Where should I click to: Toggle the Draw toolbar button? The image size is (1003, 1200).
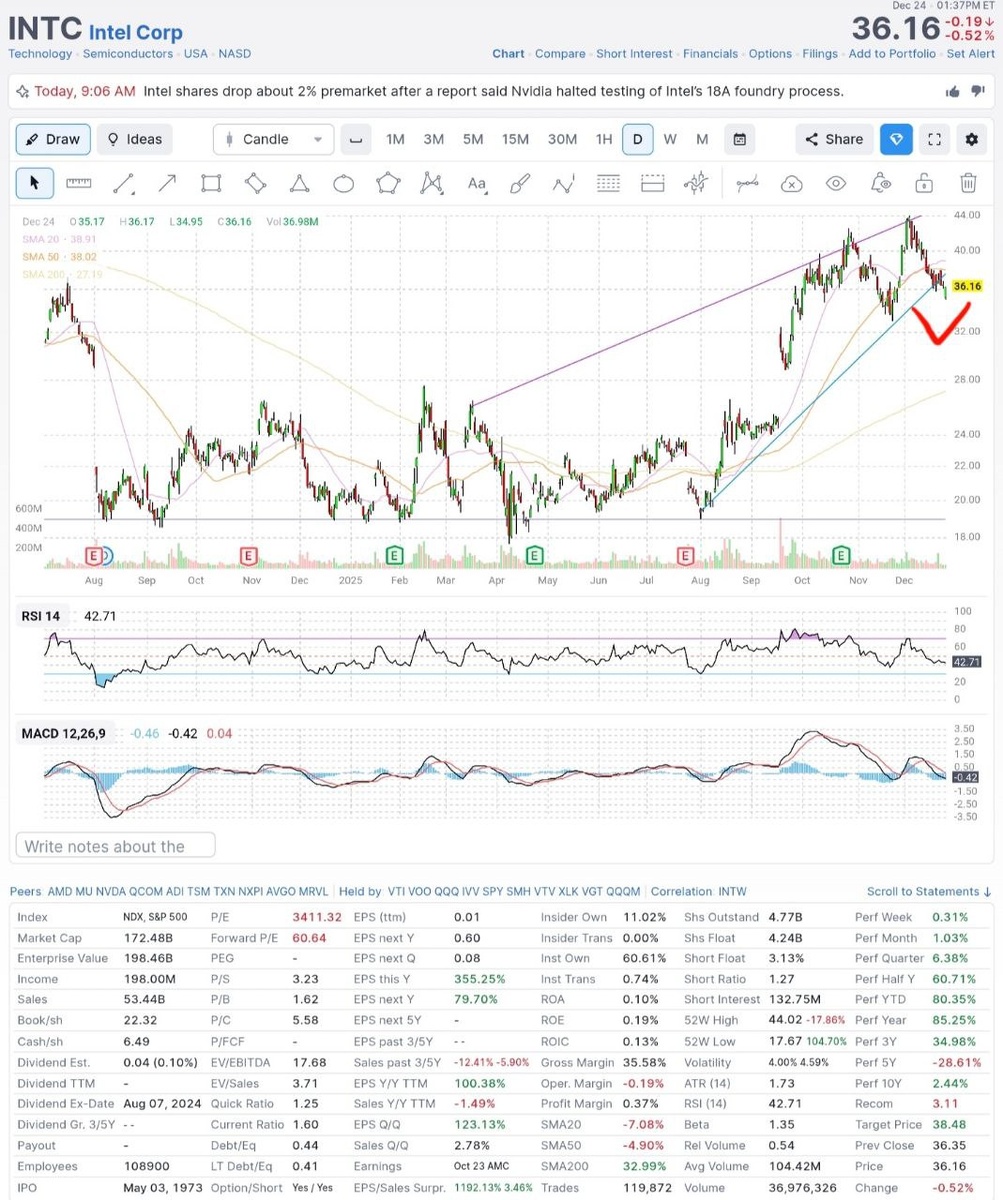click(53, 139)
